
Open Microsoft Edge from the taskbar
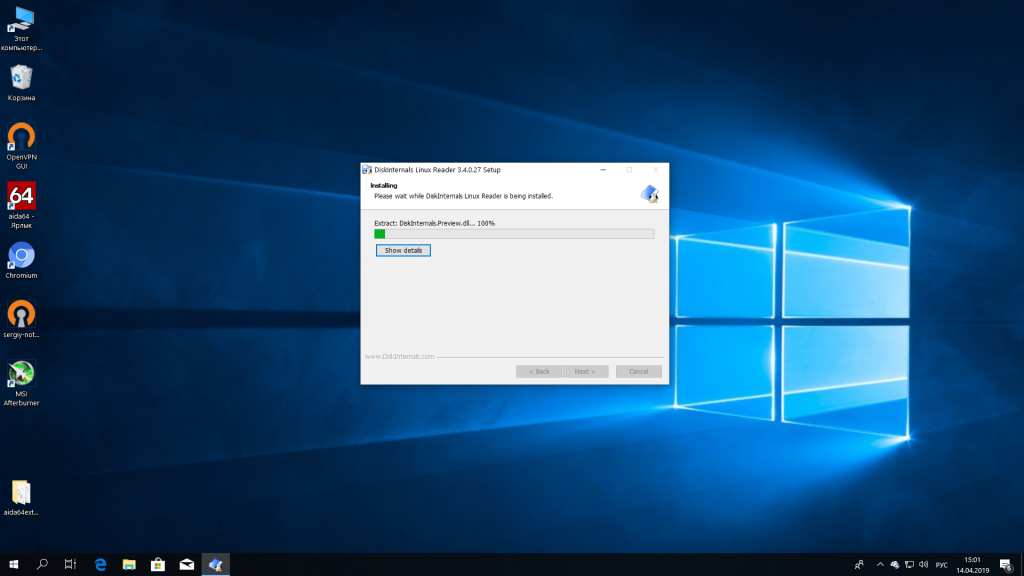pos(100,565)
